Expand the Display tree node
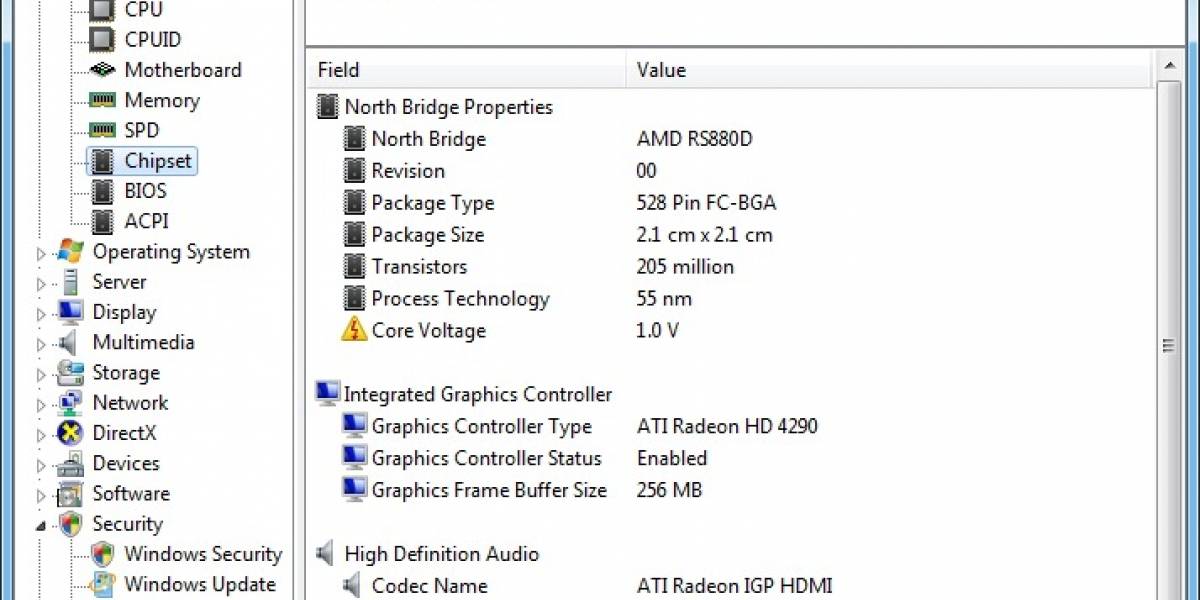This screenshot has height=600, width=1200. [41, 314]
